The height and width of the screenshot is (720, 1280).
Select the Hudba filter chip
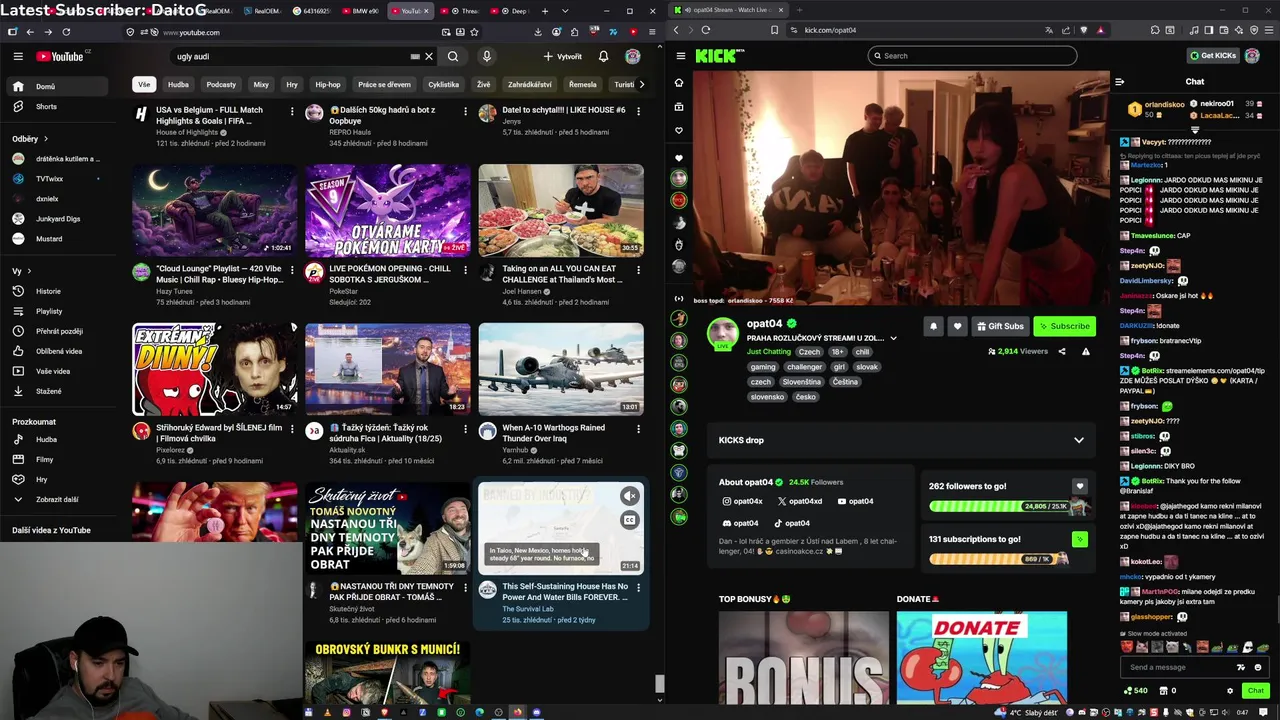(x=178, y=84)
